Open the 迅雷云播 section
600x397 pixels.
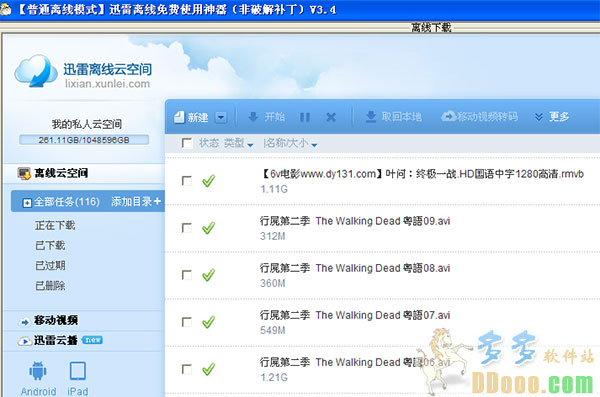pos(56,340)
